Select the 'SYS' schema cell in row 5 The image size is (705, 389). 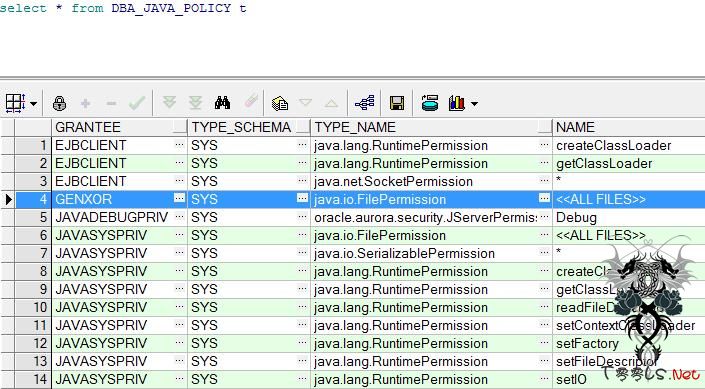249,217
